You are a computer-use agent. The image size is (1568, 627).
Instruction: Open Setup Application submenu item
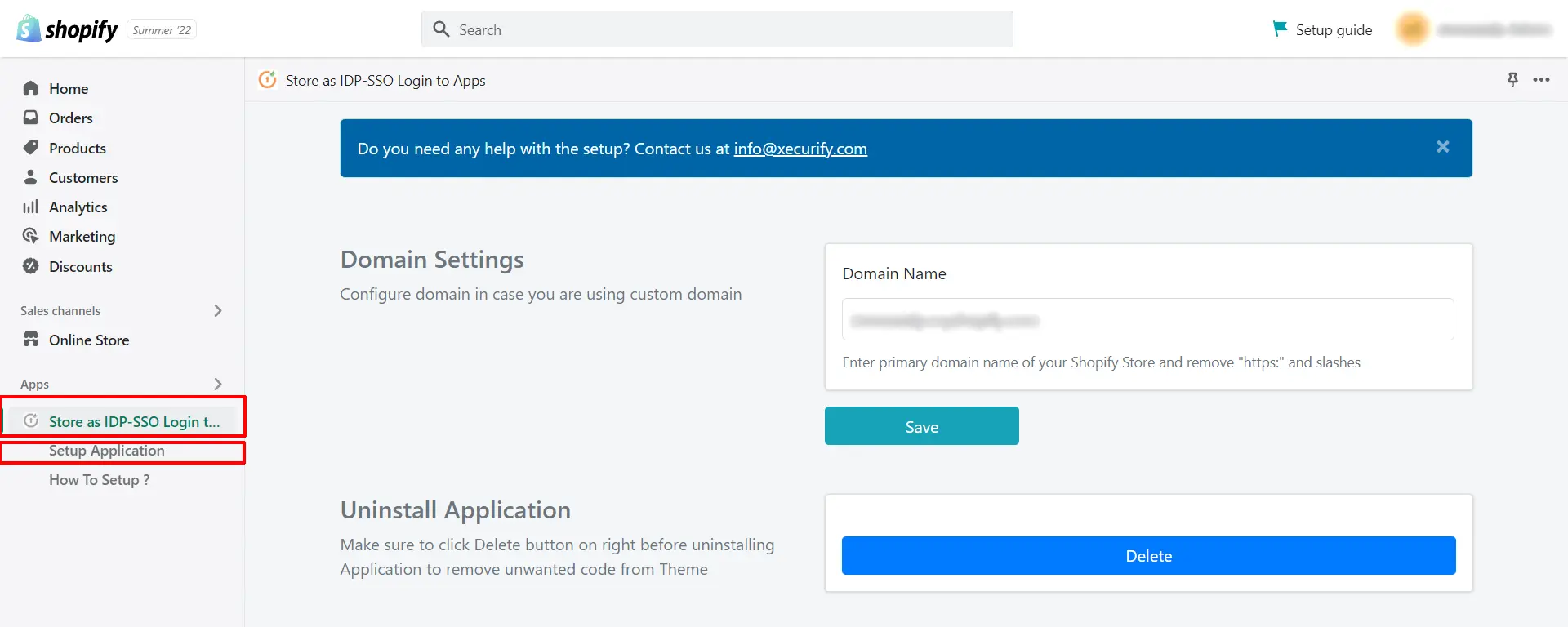107,451
